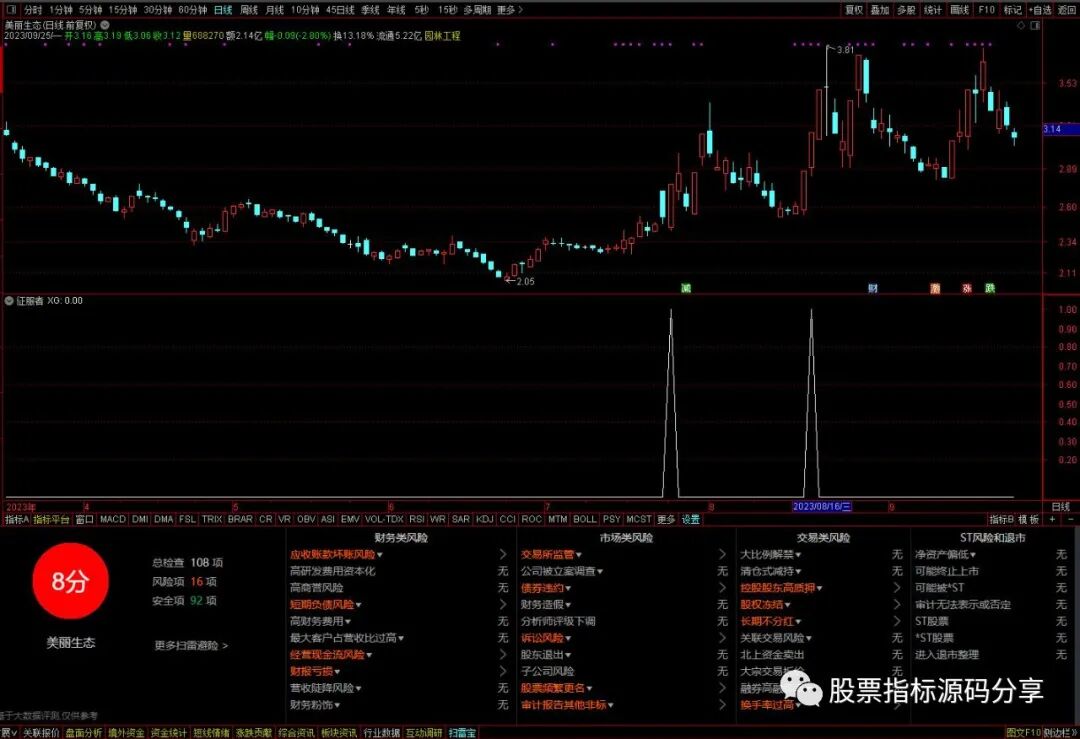Open 更多扫雷避险 link
The width and height of the screenshot is (1080, 739).
coord(191,646)
